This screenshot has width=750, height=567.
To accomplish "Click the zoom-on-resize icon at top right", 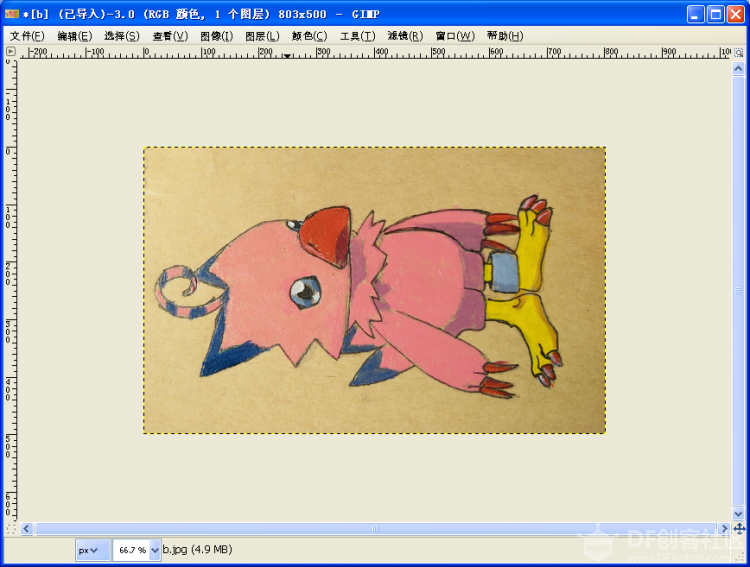I will point(739,52).
